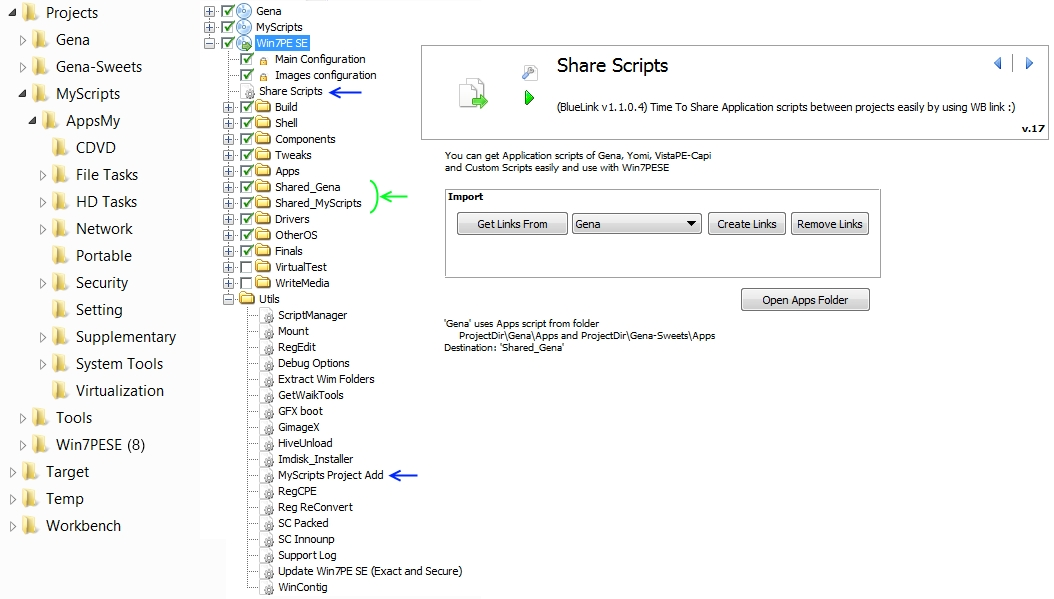This screenshot has width=1054, height=599.
Task: Open the Virtualization folder
Action: (120, 391)
